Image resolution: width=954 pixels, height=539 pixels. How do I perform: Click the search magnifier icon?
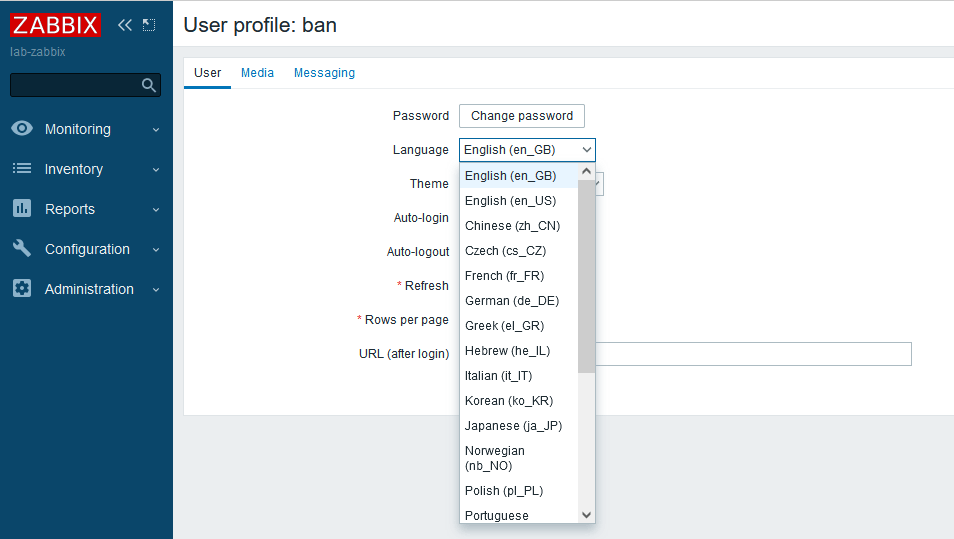click(149, 85)
